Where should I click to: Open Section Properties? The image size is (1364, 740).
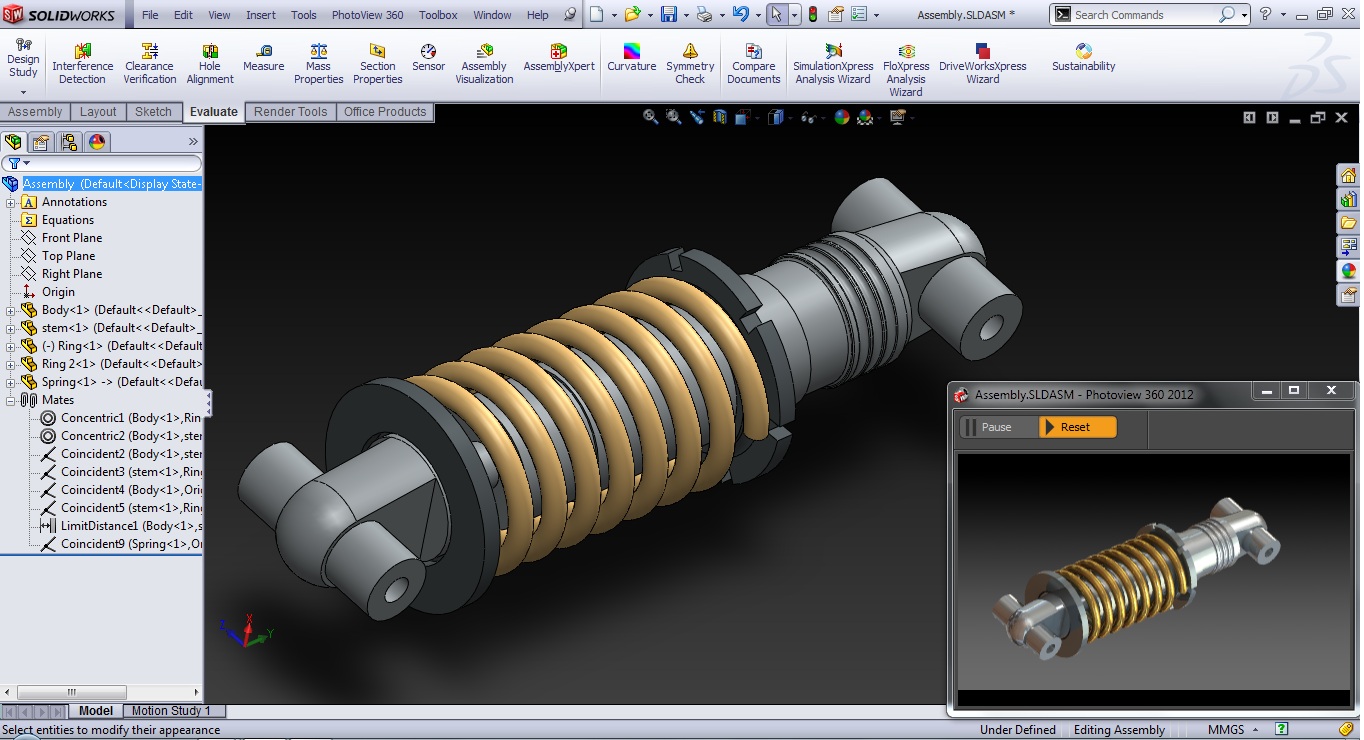pyautogui.click(x=378, y=64)
